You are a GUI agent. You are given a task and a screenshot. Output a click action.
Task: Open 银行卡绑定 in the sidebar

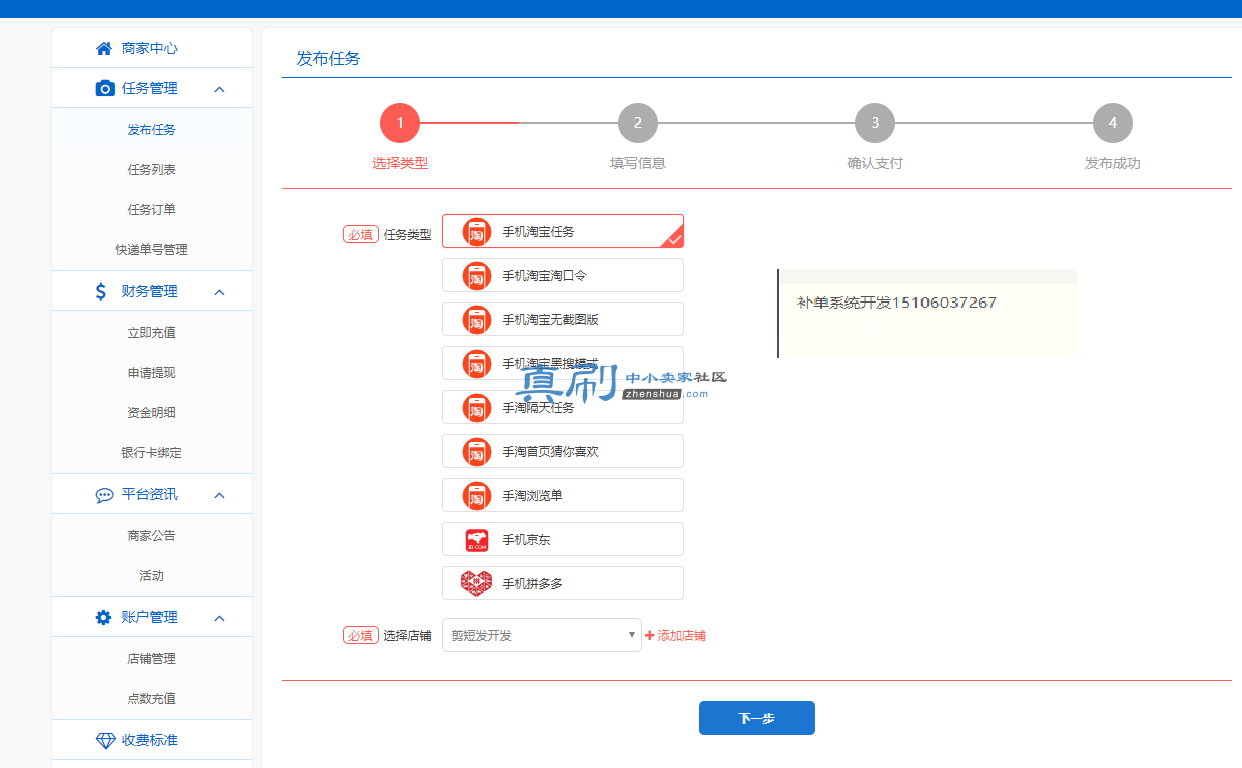152,452
